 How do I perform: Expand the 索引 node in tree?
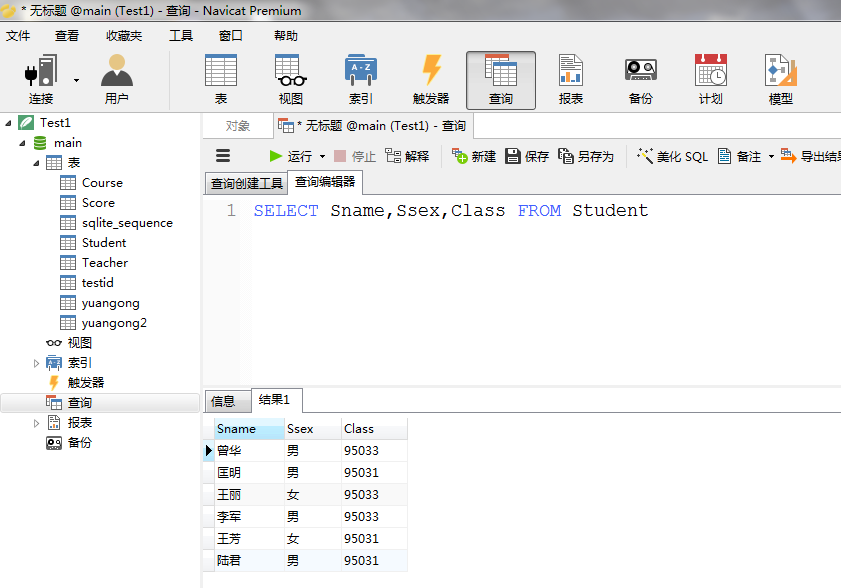click(x=36, y=363)
